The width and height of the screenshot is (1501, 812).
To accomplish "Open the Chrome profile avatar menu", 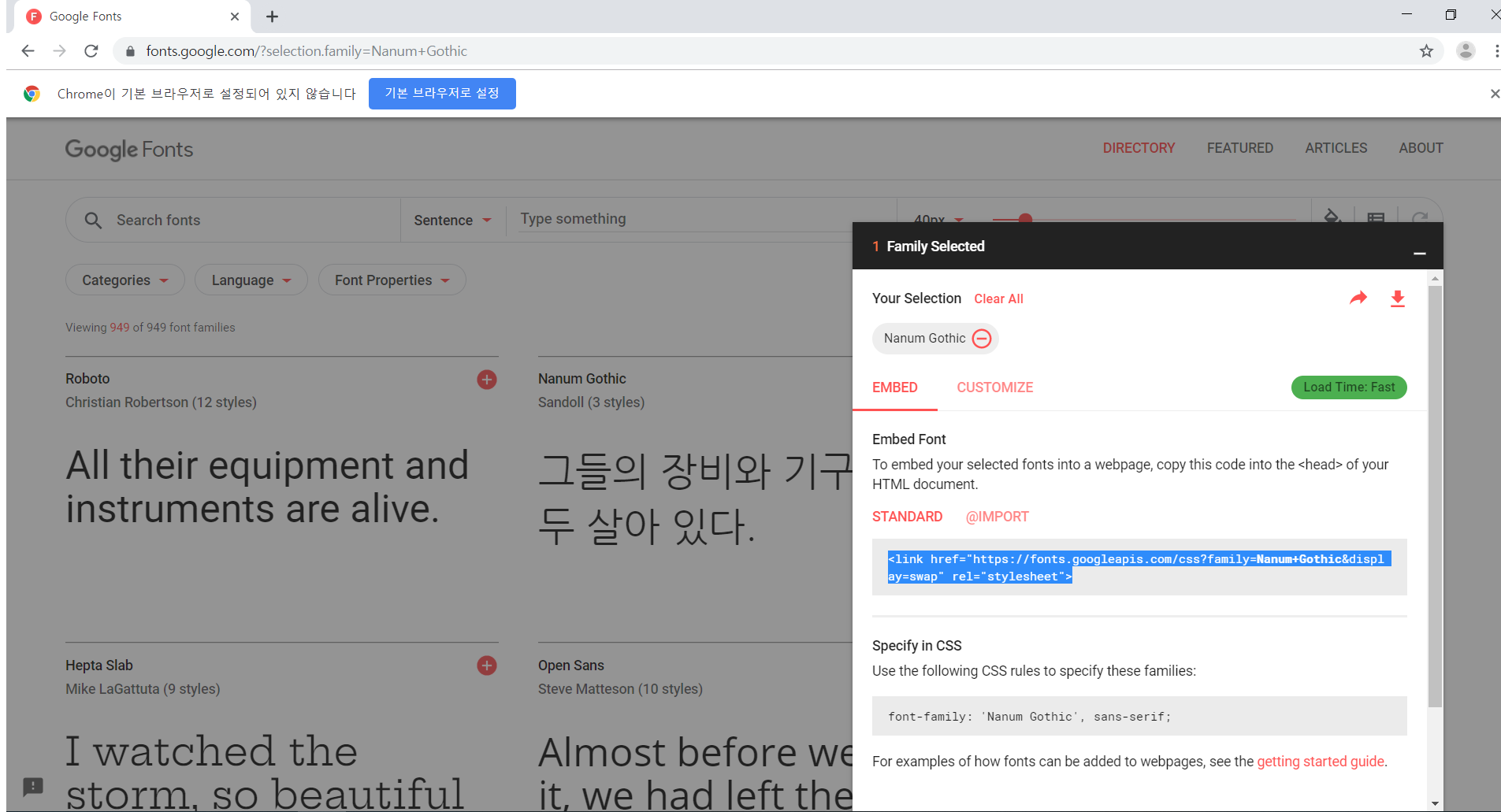I will click(x=1466, y=51).
